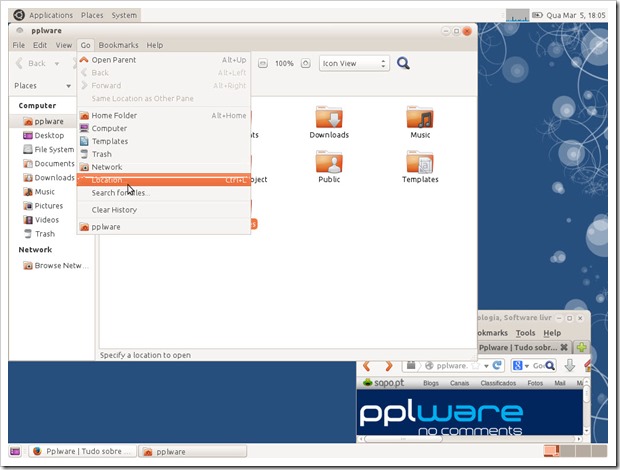Choose Computer in the Go menu
620x470 pixels.
[x=163, y=128]
